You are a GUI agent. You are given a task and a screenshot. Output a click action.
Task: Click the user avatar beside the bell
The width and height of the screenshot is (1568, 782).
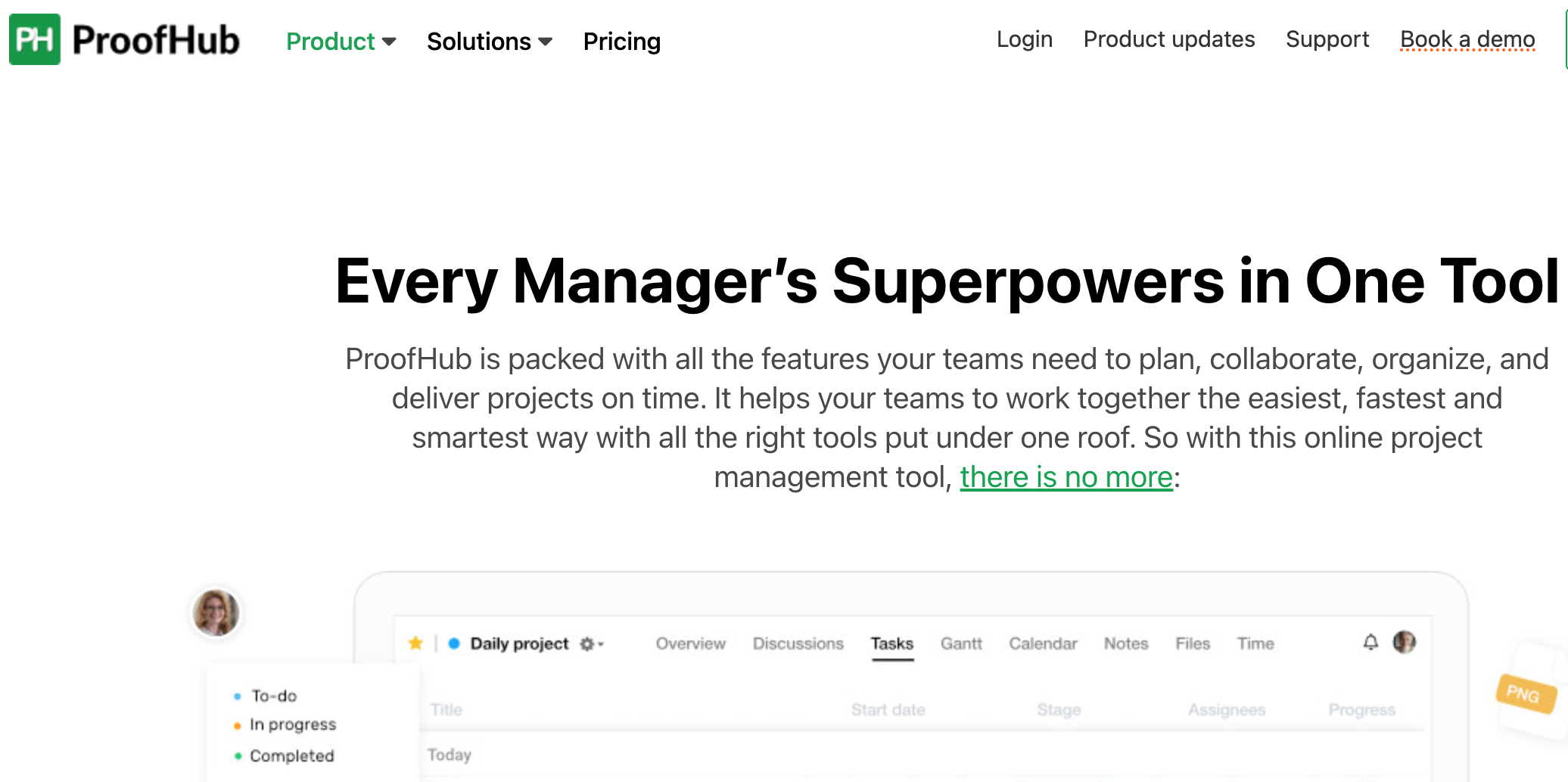point(1405,642)
